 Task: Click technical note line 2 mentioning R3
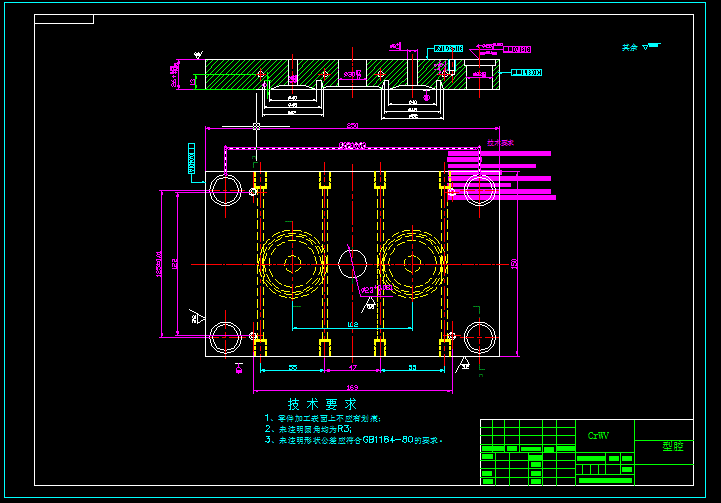coord(308,429)
